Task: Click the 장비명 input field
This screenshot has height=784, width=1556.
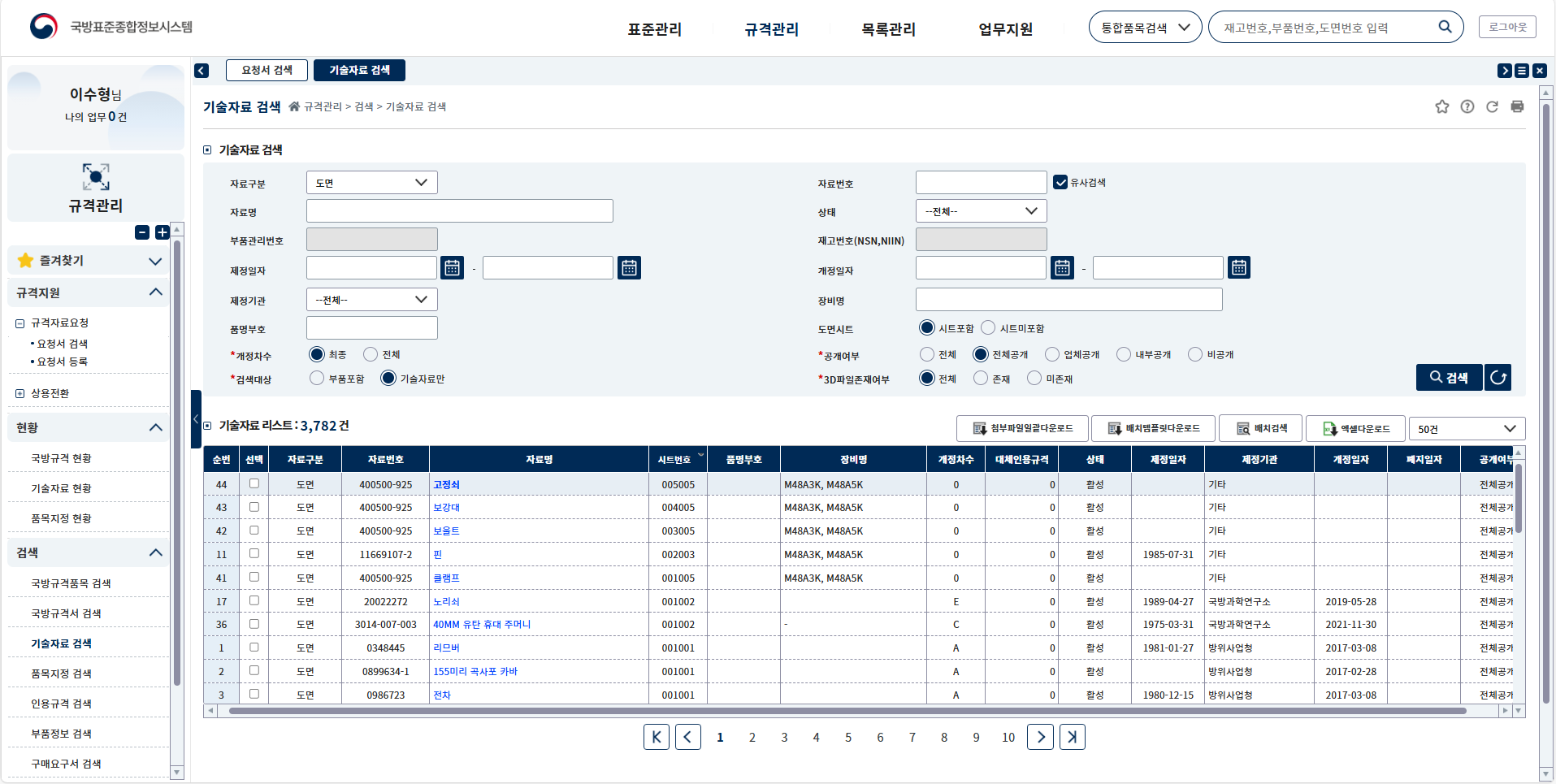Action: [1068, 300]
